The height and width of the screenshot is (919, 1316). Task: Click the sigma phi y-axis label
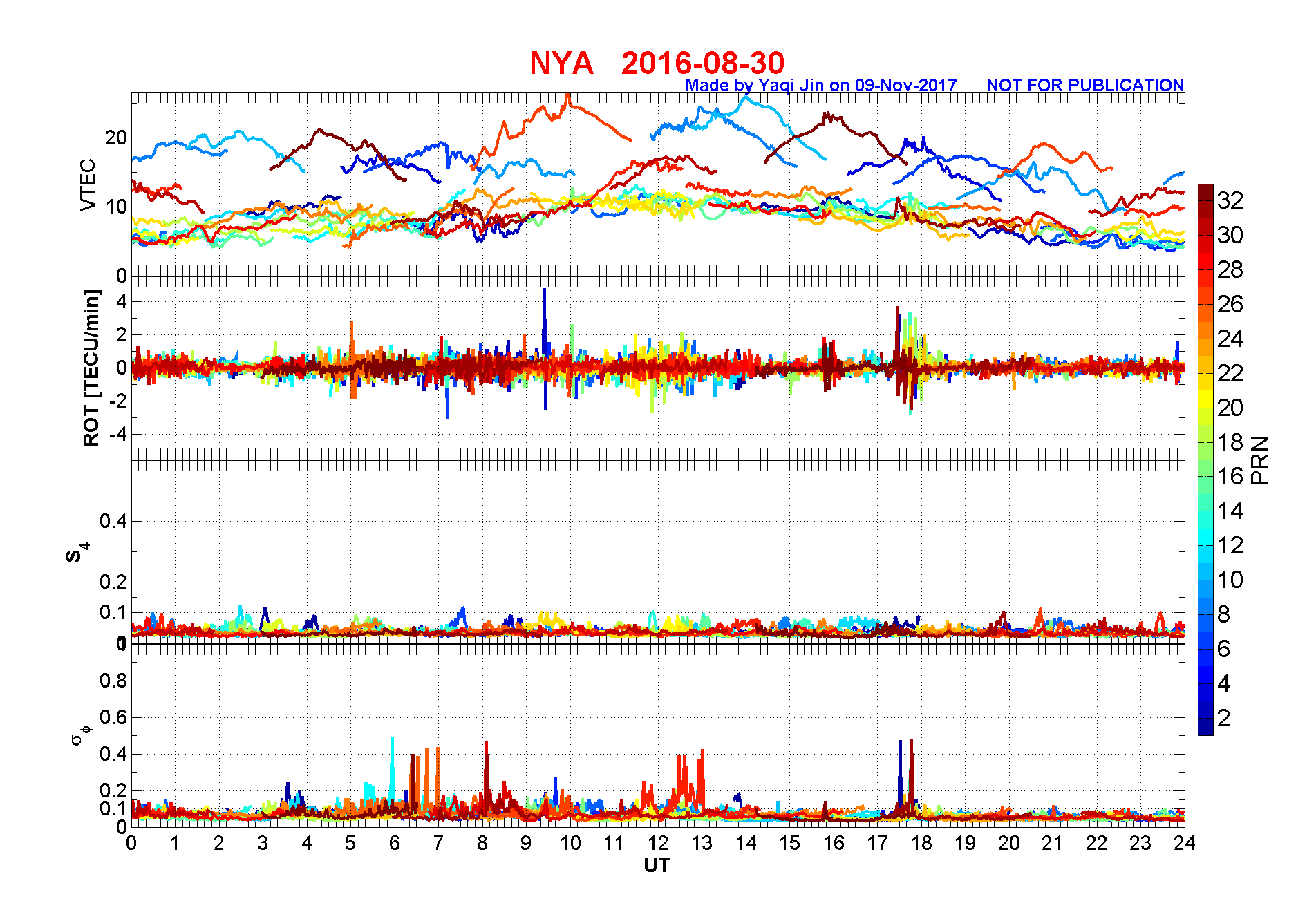pos(80,735)
